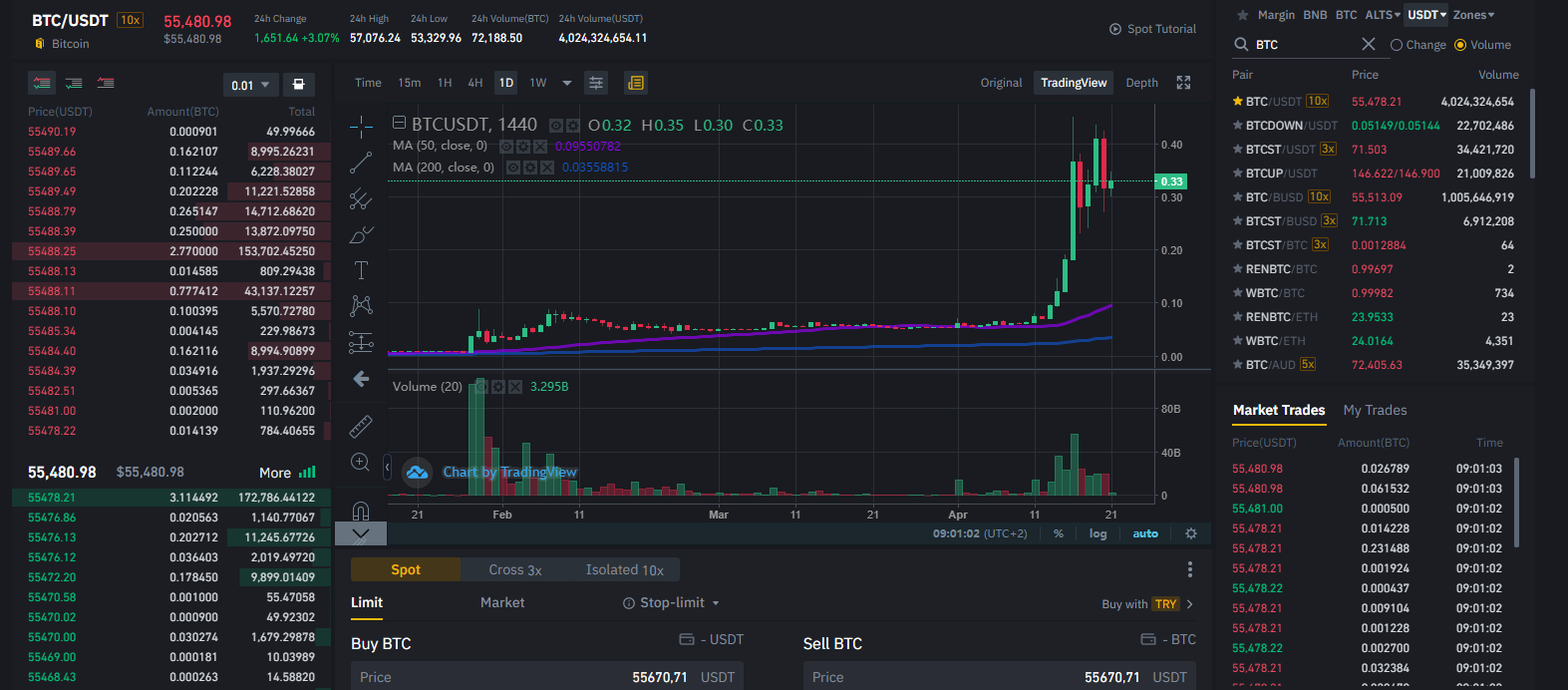Image resolution: width=1568 pixels, height=690 pixels.
Task: Select the Change radio option
Action: pos(1417,45)
